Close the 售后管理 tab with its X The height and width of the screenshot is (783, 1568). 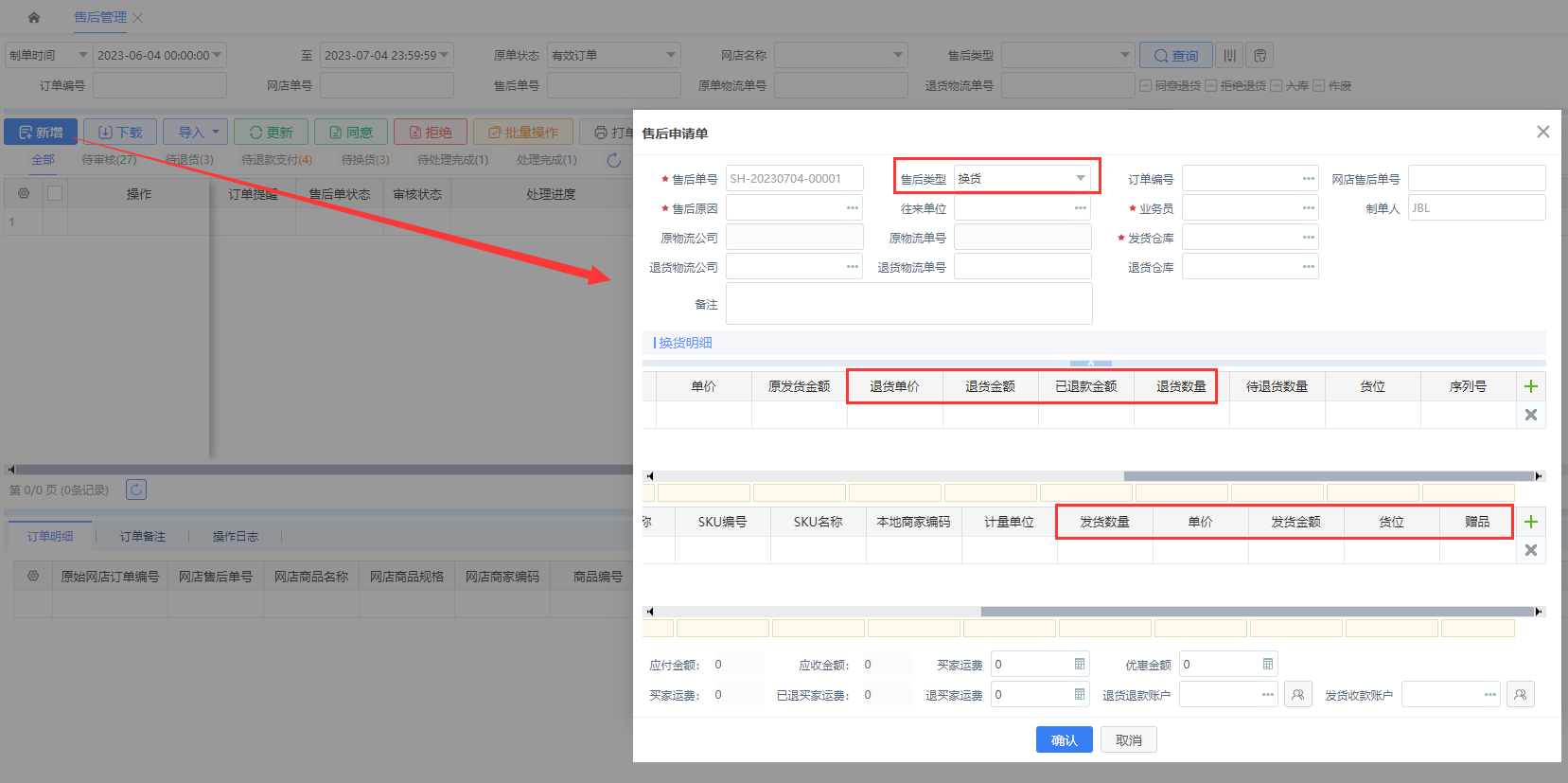point(138,18)
